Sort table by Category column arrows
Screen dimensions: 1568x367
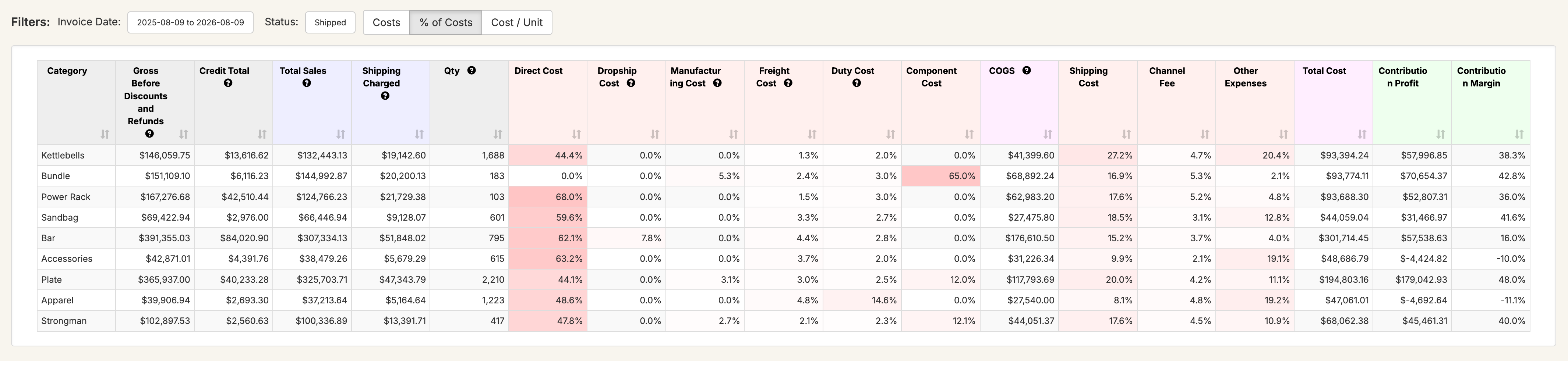click(105, 134)
